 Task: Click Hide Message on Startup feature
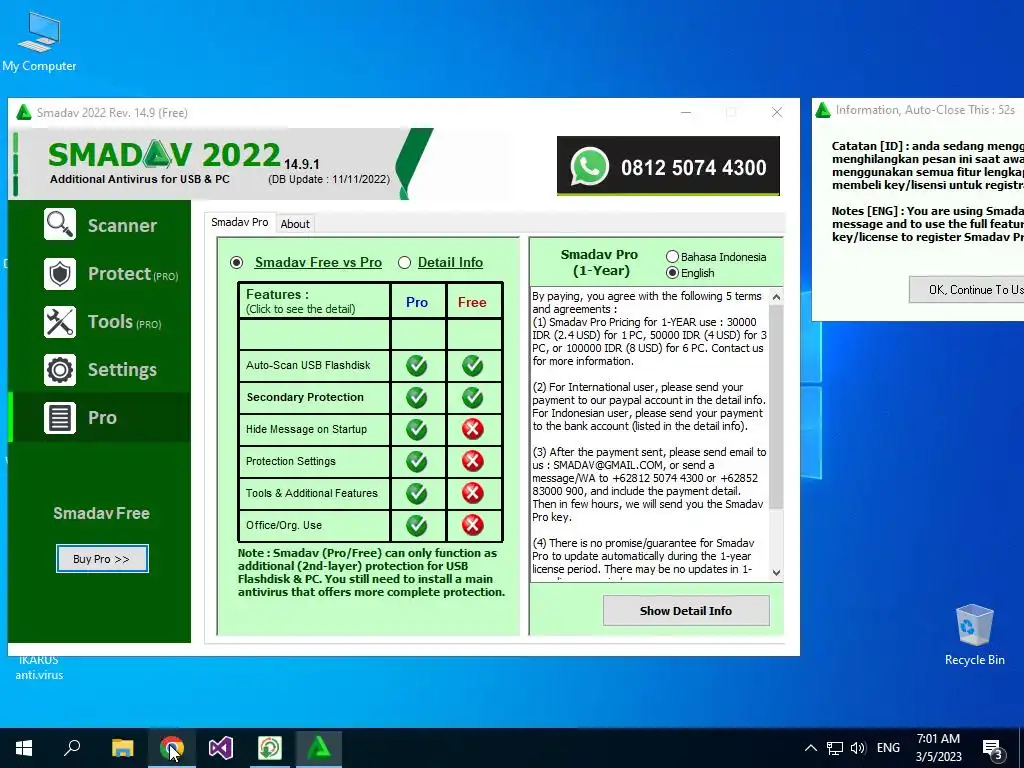click(314, 429)
